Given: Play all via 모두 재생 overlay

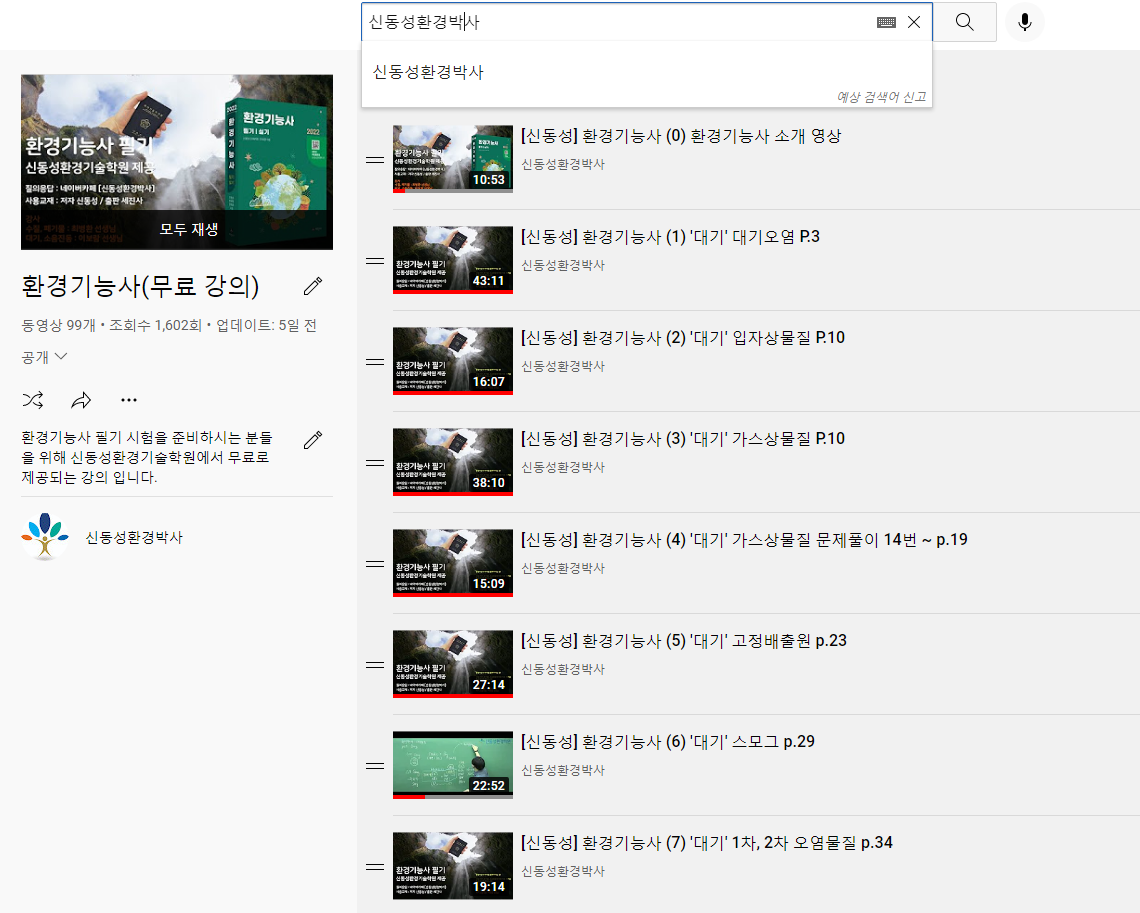Looking at the screenshot, I should [189, 229].
